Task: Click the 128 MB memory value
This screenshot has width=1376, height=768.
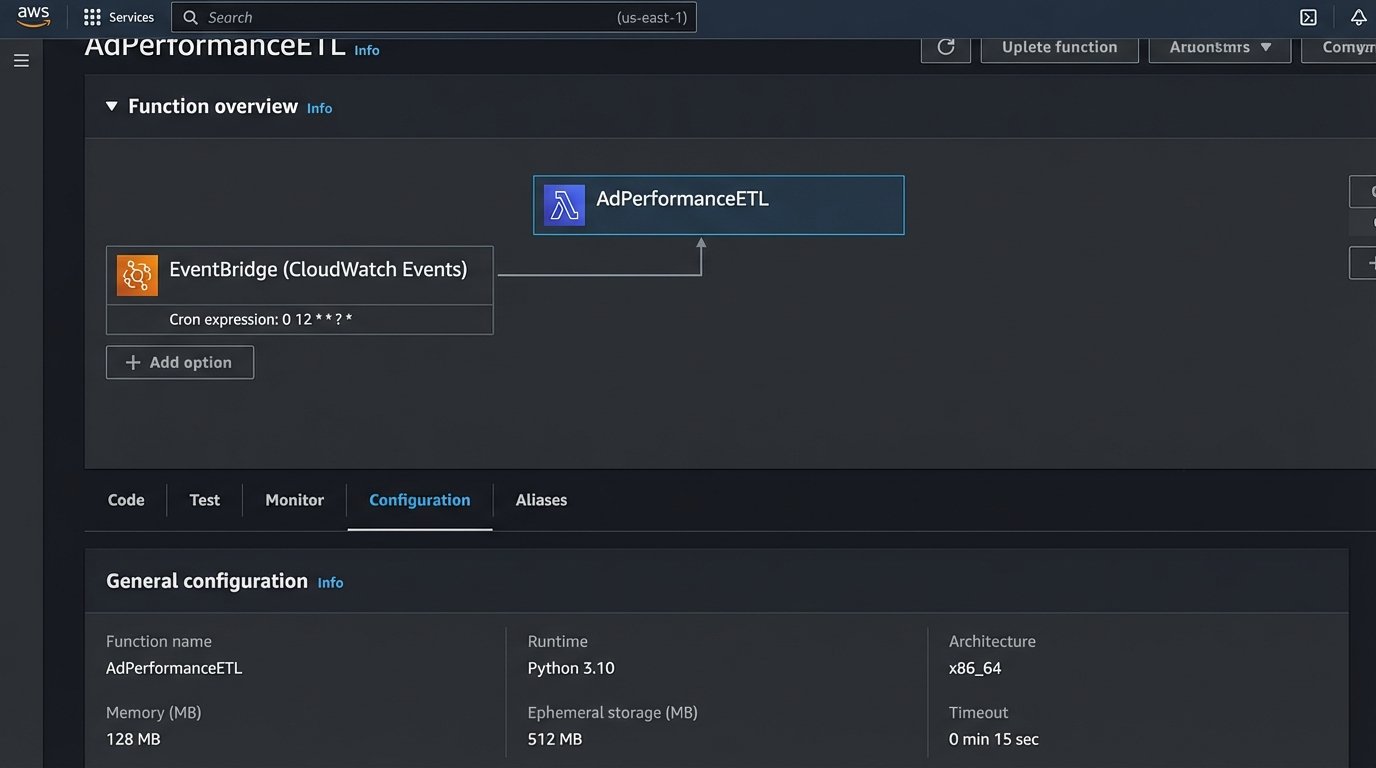Action: pyautogui.click(x=133, y=739)
